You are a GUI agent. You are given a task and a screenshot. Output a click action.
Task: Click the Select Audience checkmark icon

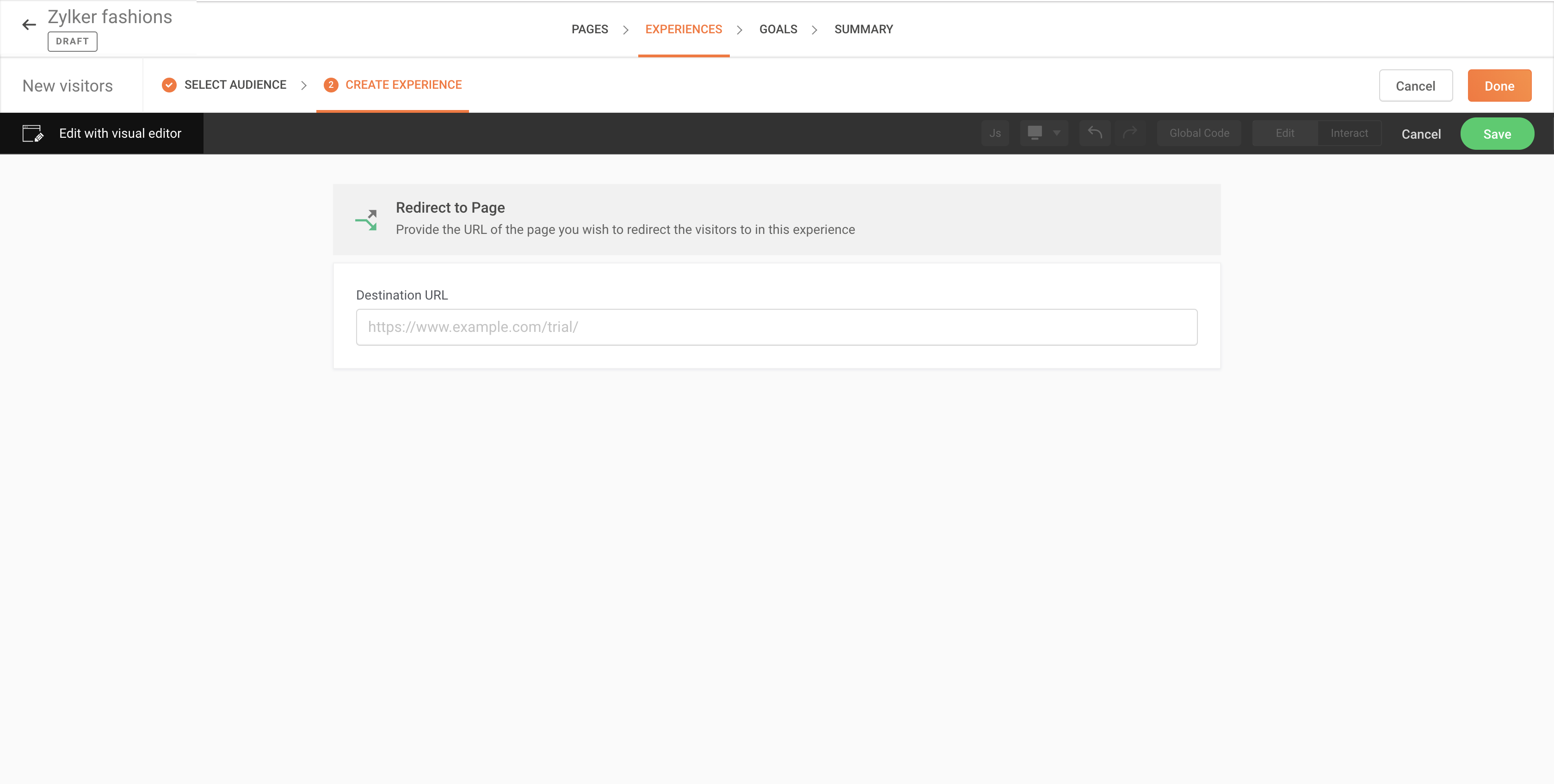(x=169, y=85)
